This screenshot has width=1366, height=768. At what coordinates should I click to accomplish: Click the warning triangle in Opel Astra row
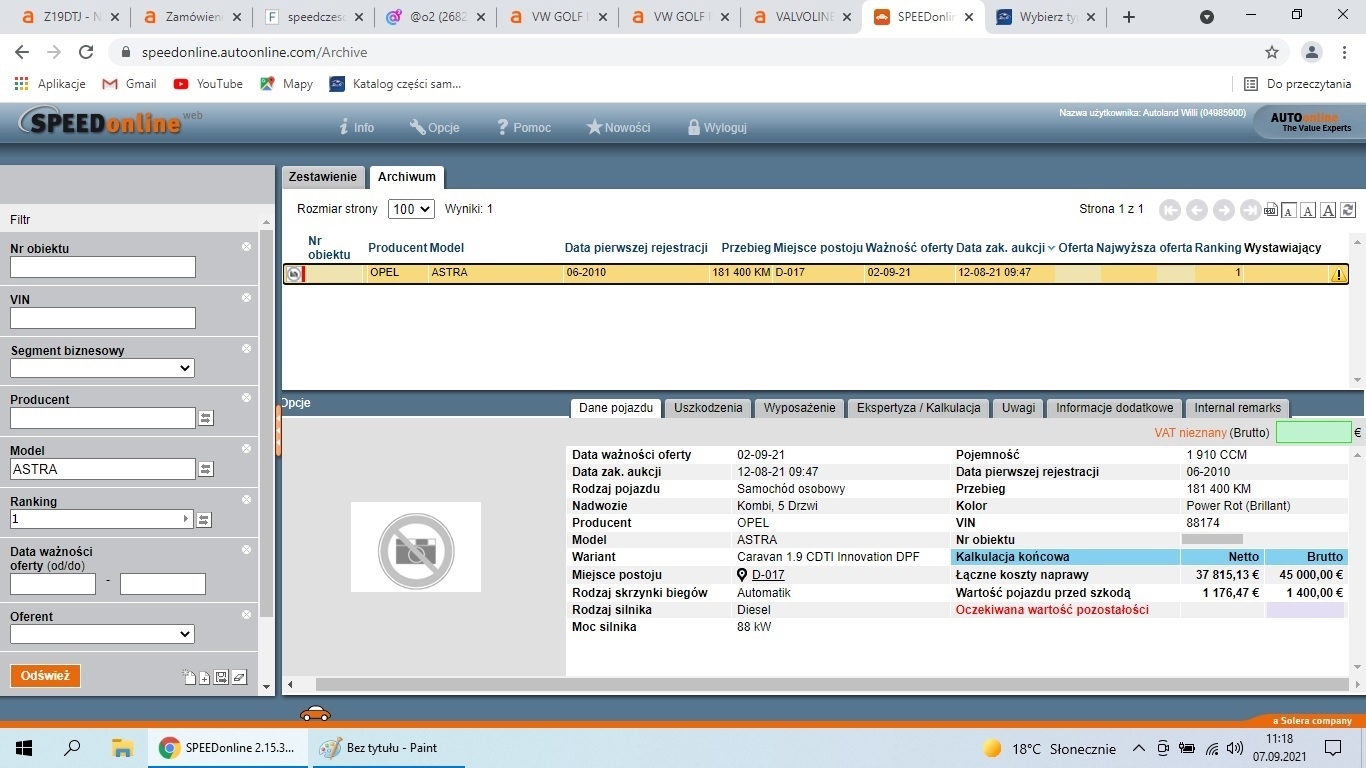[x=1338, y=274]
